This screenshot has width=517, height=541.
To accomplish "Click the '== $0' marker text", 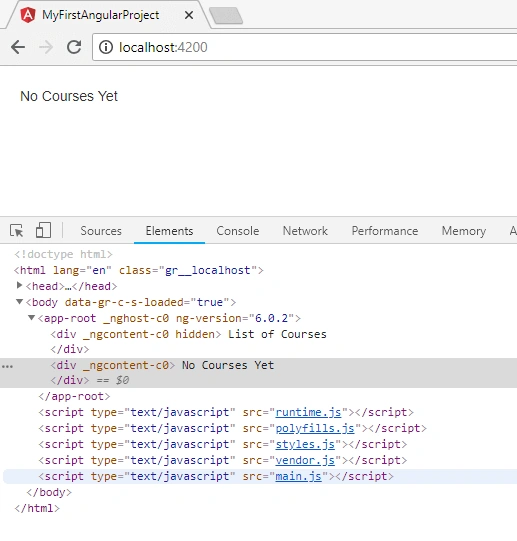I will pyautogui.click(x=113, y=380).
